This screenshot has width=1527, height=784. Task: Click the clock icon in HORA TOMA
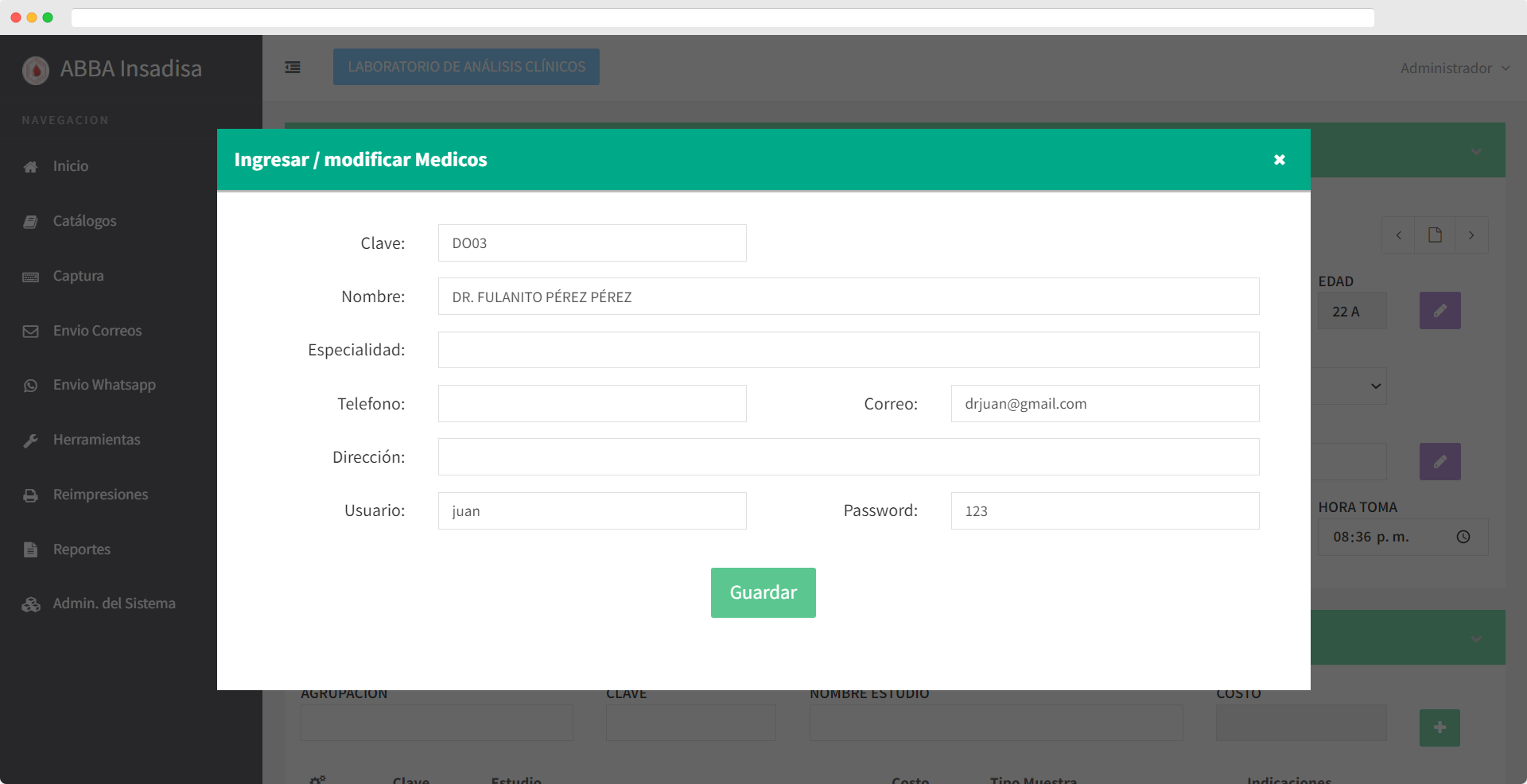[1463, 537]
